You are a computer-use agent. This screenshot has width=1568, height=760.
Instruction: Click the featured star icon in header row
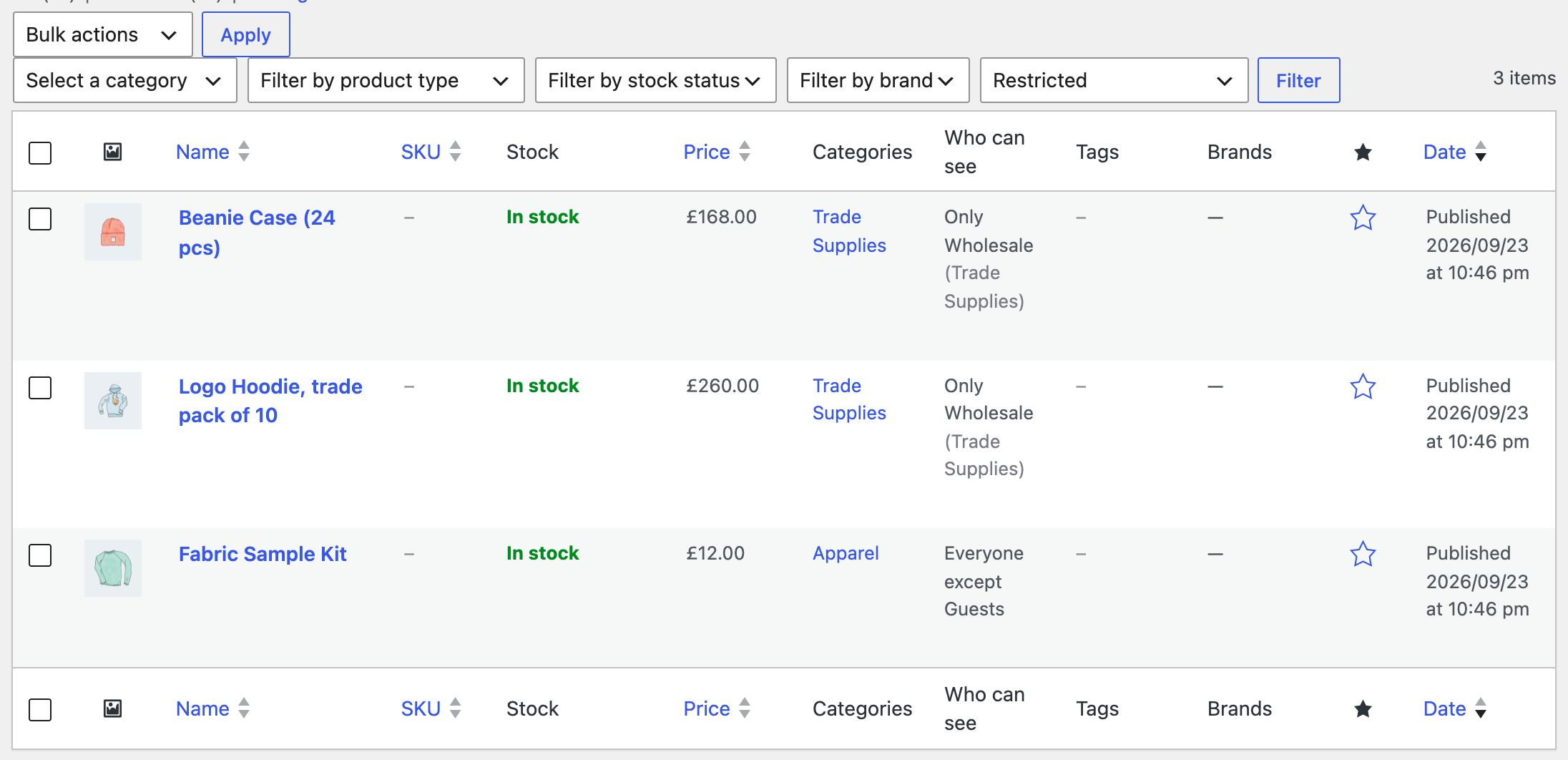click(1363, 152)
